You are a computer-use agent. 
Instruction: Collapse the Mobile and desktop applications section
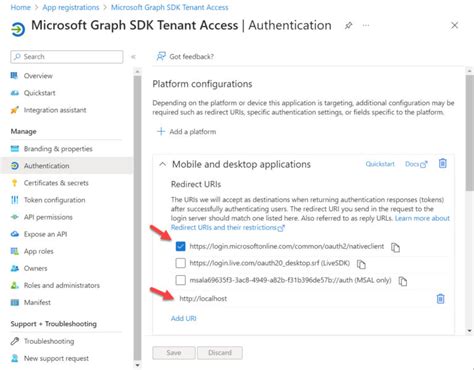point(162,164)
